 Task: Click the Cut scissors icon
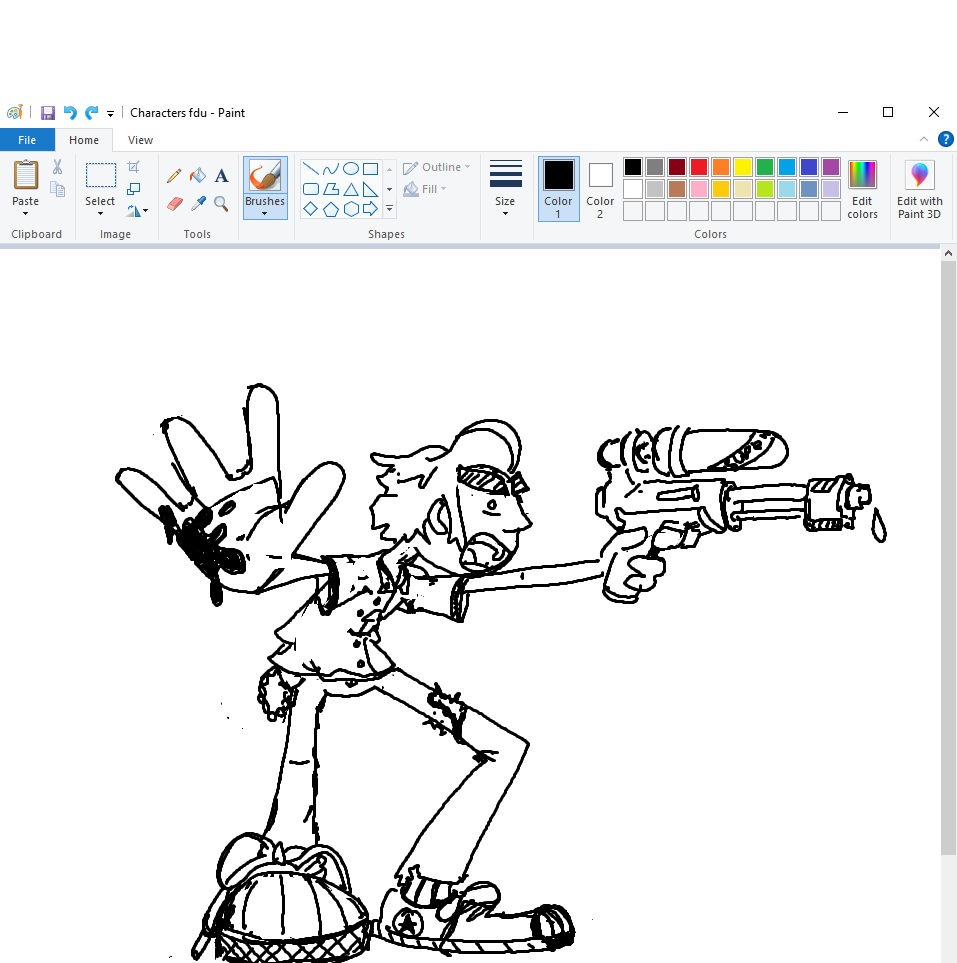tap(58, 167)
